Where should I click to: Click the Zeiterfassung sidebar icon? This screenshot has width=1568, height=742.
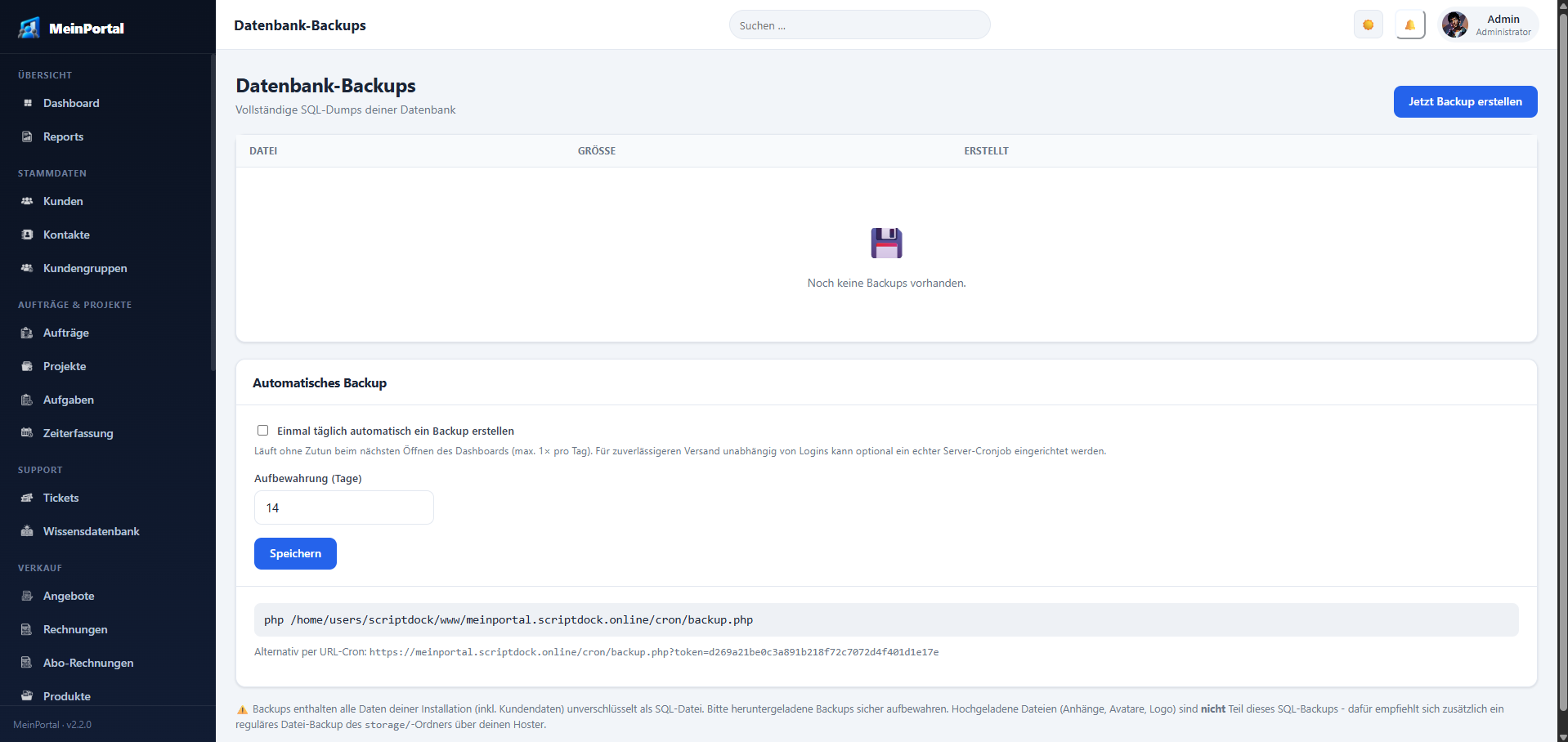click(x=27, y=433)
